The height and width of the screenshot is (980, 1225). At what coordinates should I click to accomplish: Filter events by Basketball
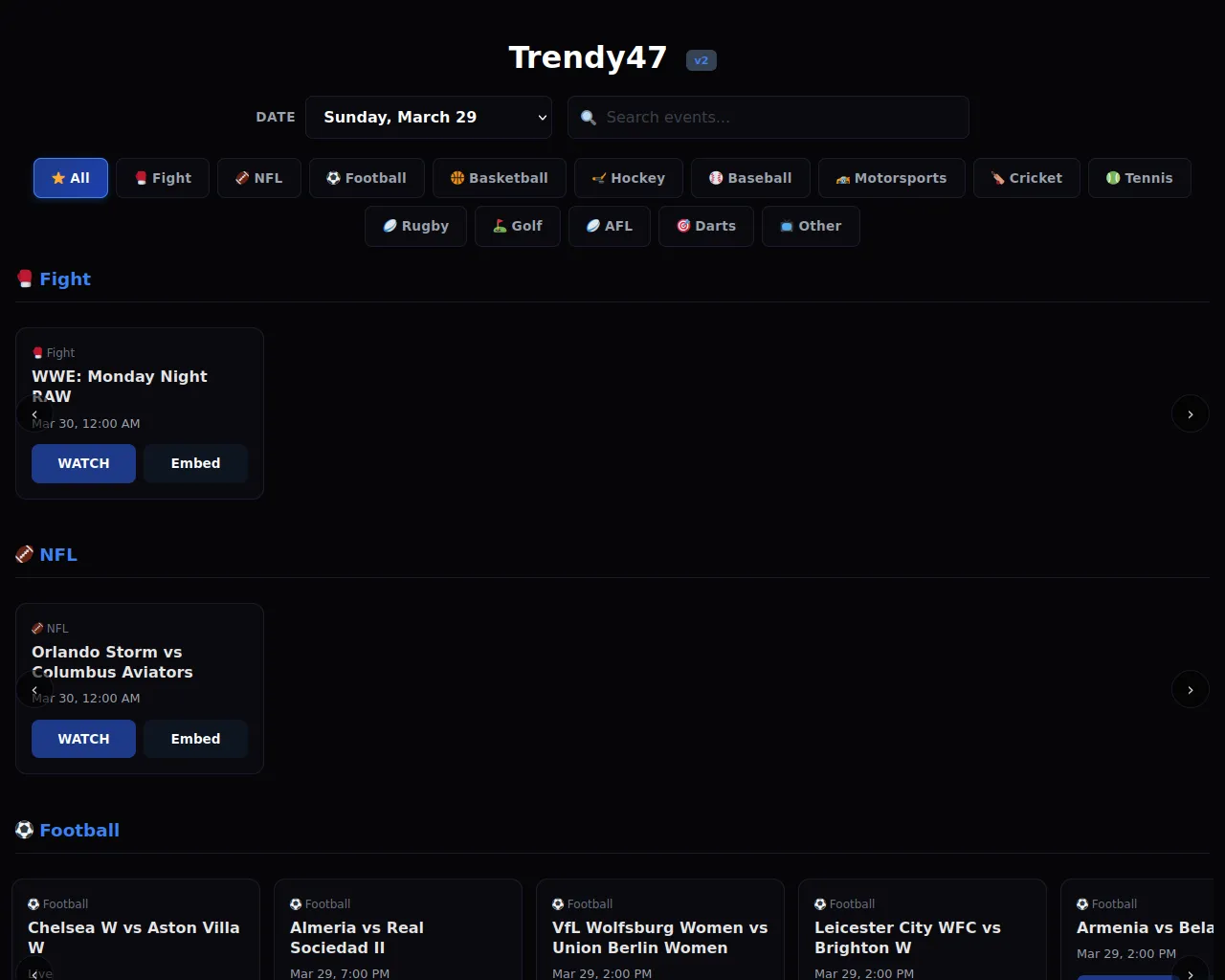pyautogui.click(x=500, y=178)
